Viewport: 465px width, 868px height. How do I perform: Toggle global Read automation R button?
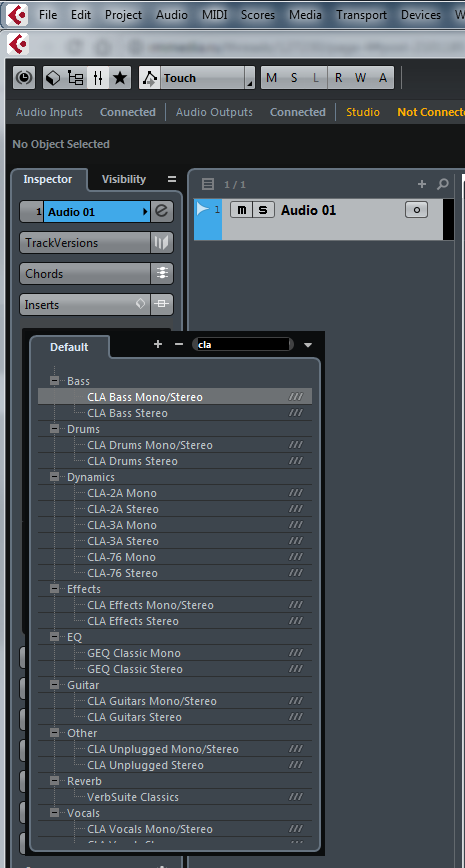[338, 78]
